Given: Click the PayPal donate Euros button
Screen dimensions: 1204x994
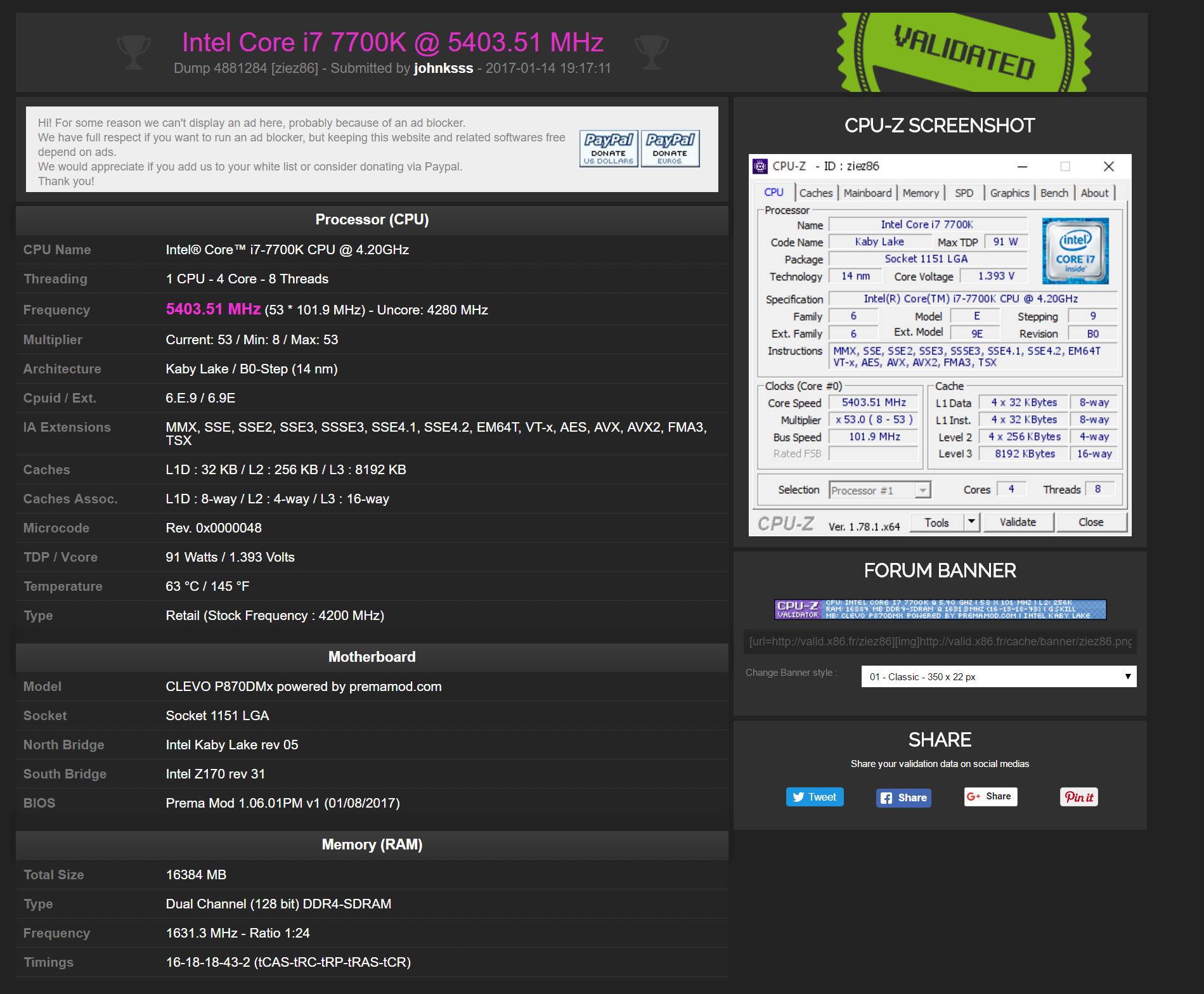Looking at the screenshot, I should coord(670,148).
